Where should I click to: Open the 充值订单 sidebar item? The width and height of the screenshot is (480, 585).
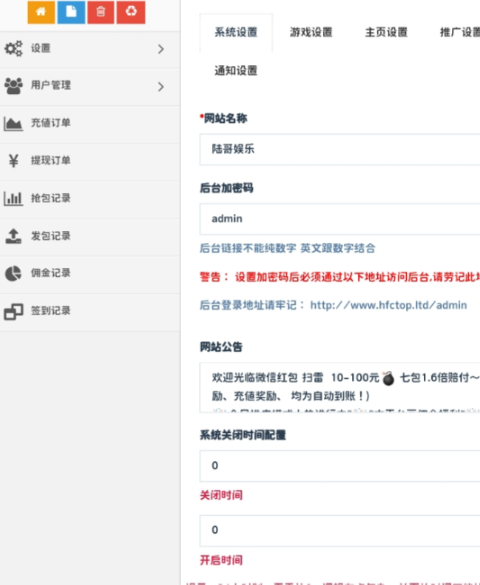(x=90, y=123)
